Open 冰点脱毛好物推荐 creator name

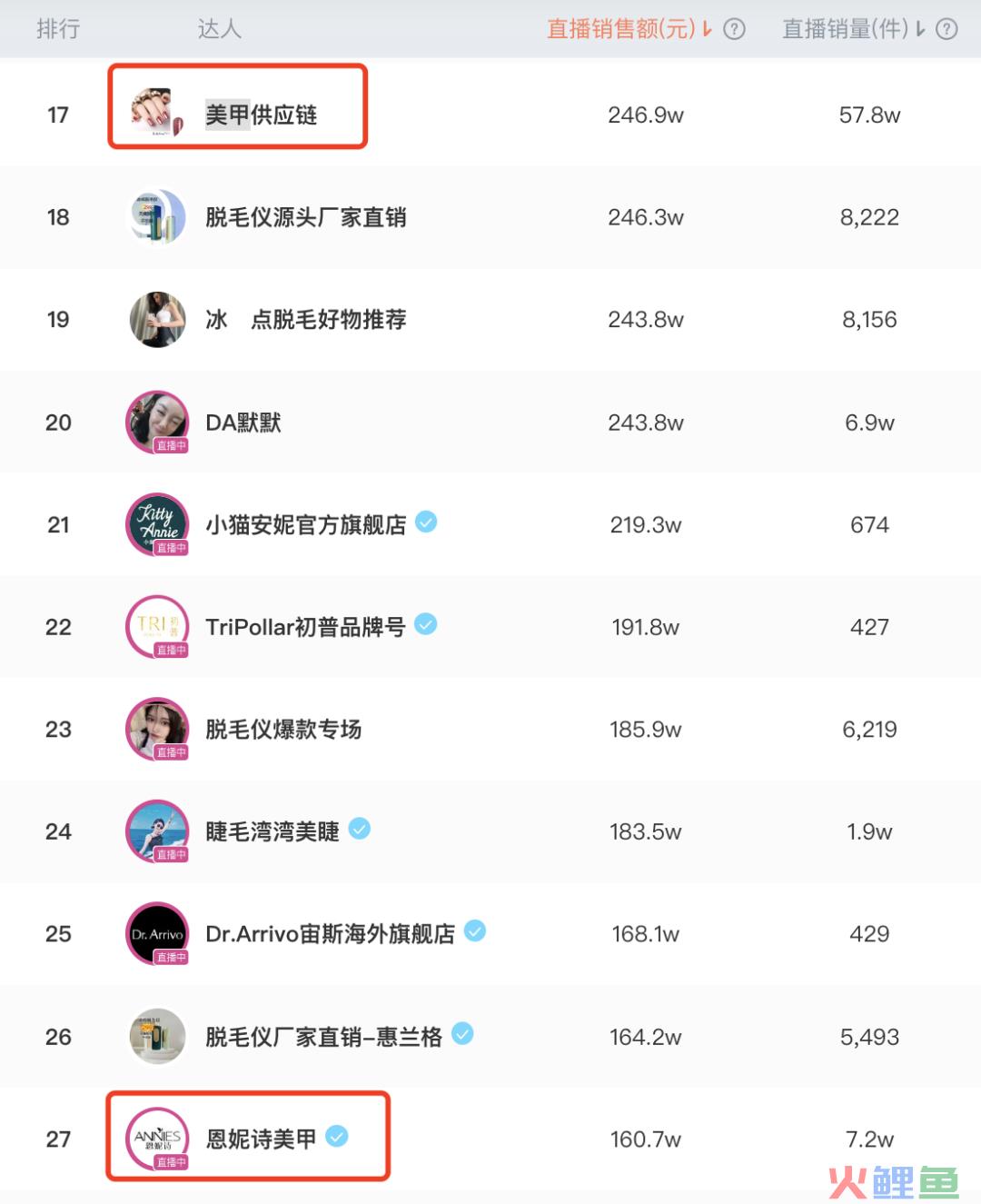point(306,319)
